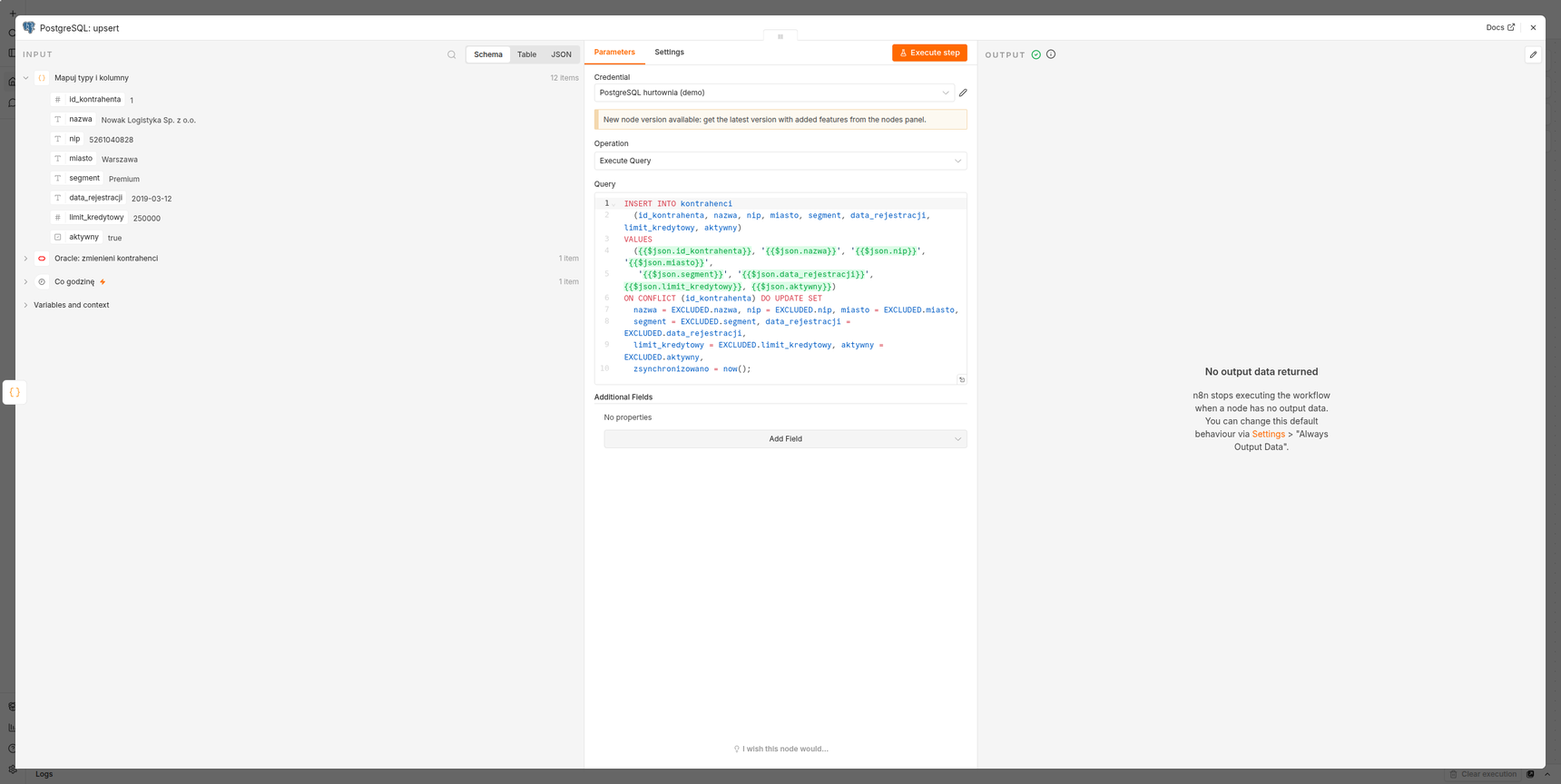Open the Add Field dropdown

[x=785, y=439]
